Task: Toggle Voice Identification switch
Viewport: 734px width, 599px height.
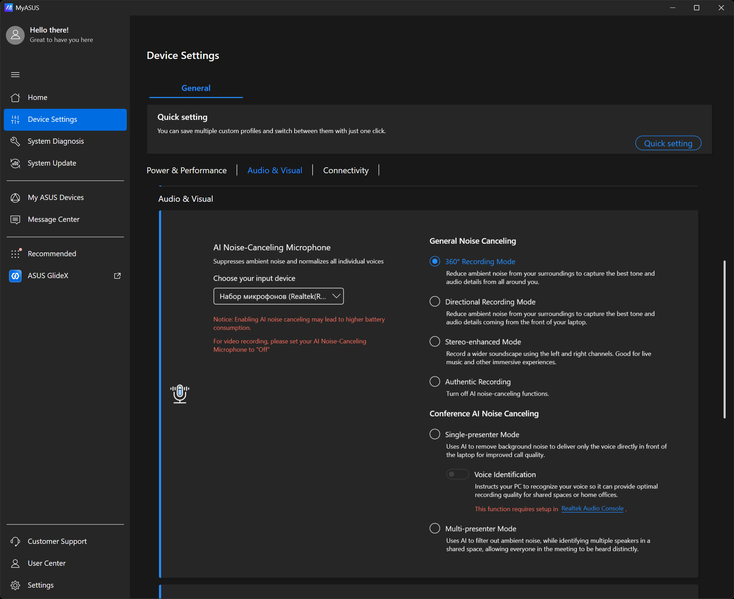Action: point(457,475)
